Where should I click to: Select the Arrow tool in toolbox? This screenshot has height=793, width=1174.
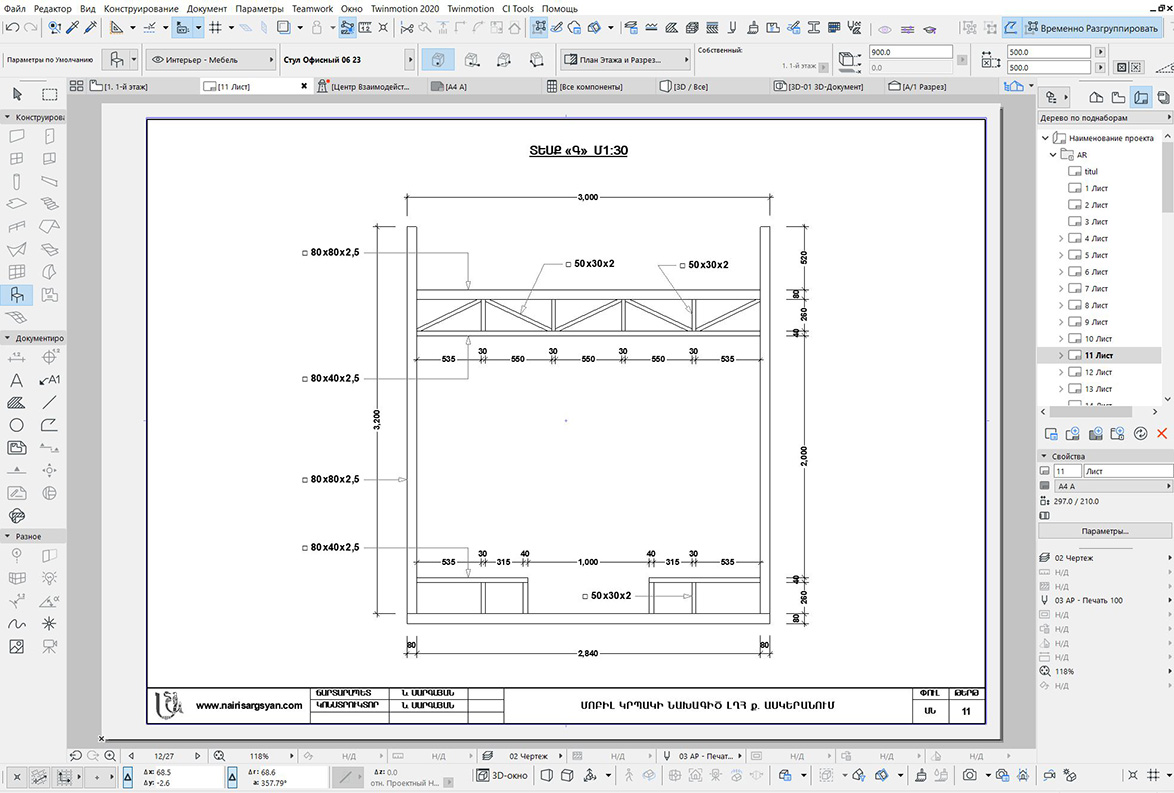[17, 94]
